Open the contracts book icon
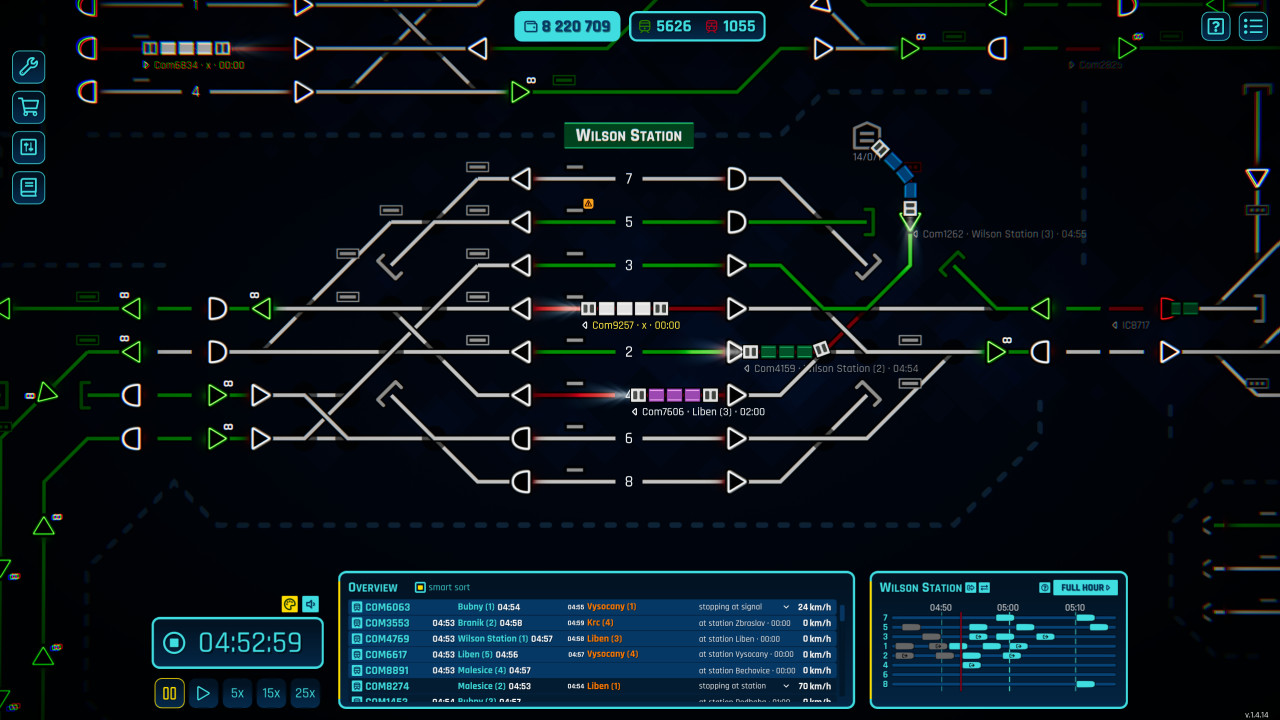This screenshot has width=1280, height=720. (x=28, y=187)
